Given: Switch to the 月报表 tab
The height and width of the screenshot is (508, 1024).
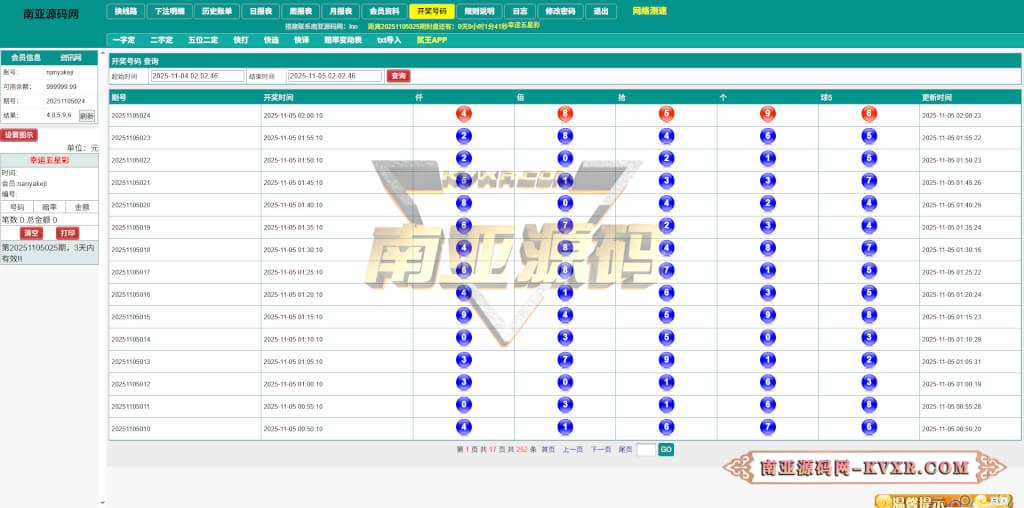Looking at the screenshot, I should pyautogui.click(x=342, y=11).
